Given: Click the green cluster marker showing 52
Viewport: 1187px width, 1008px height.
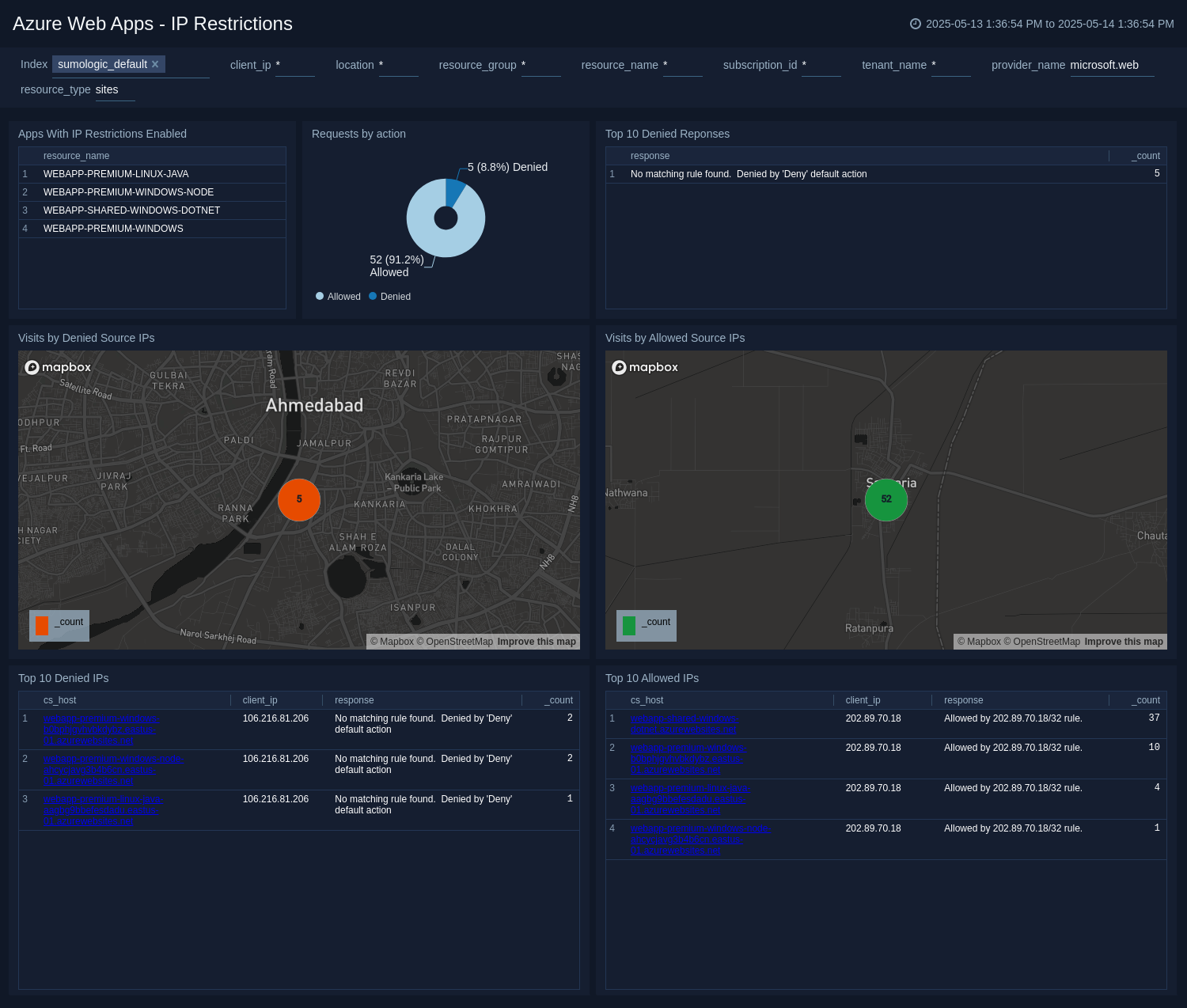Looking at the screenshot, I should pos(886,499).
